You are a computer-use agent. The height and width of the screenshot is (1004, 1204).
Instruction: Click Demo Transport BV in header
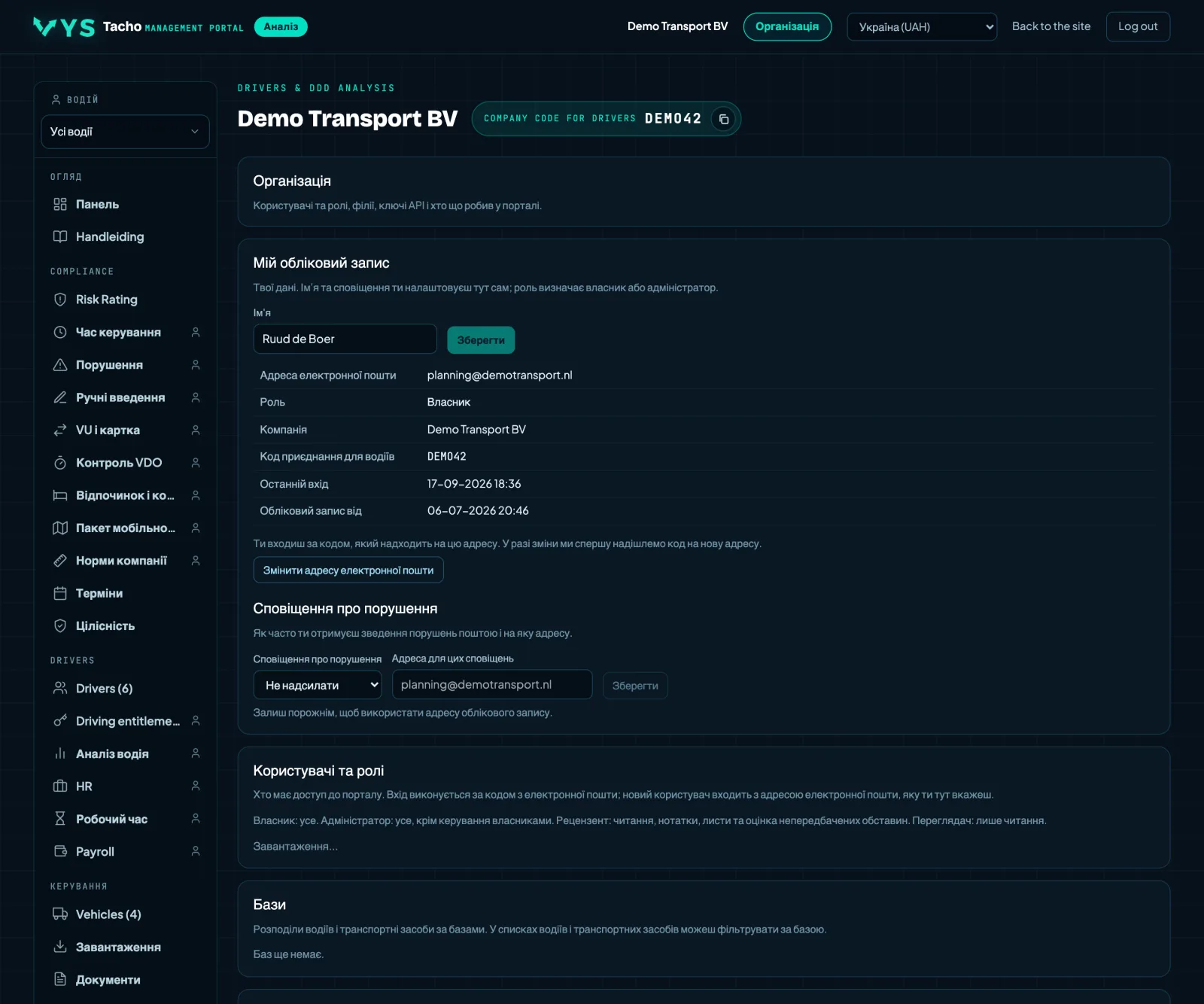[x=677, y=26]
